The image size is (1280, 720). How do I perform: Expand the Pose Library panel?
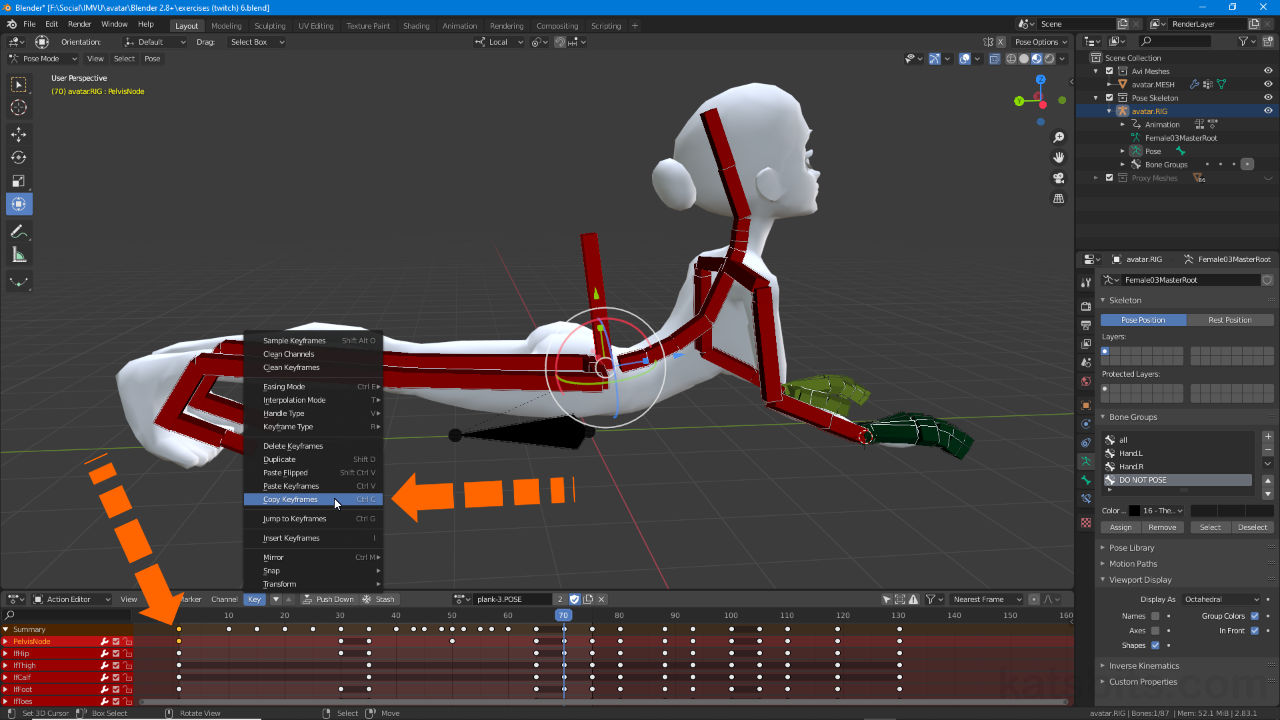coord(1131,548)
